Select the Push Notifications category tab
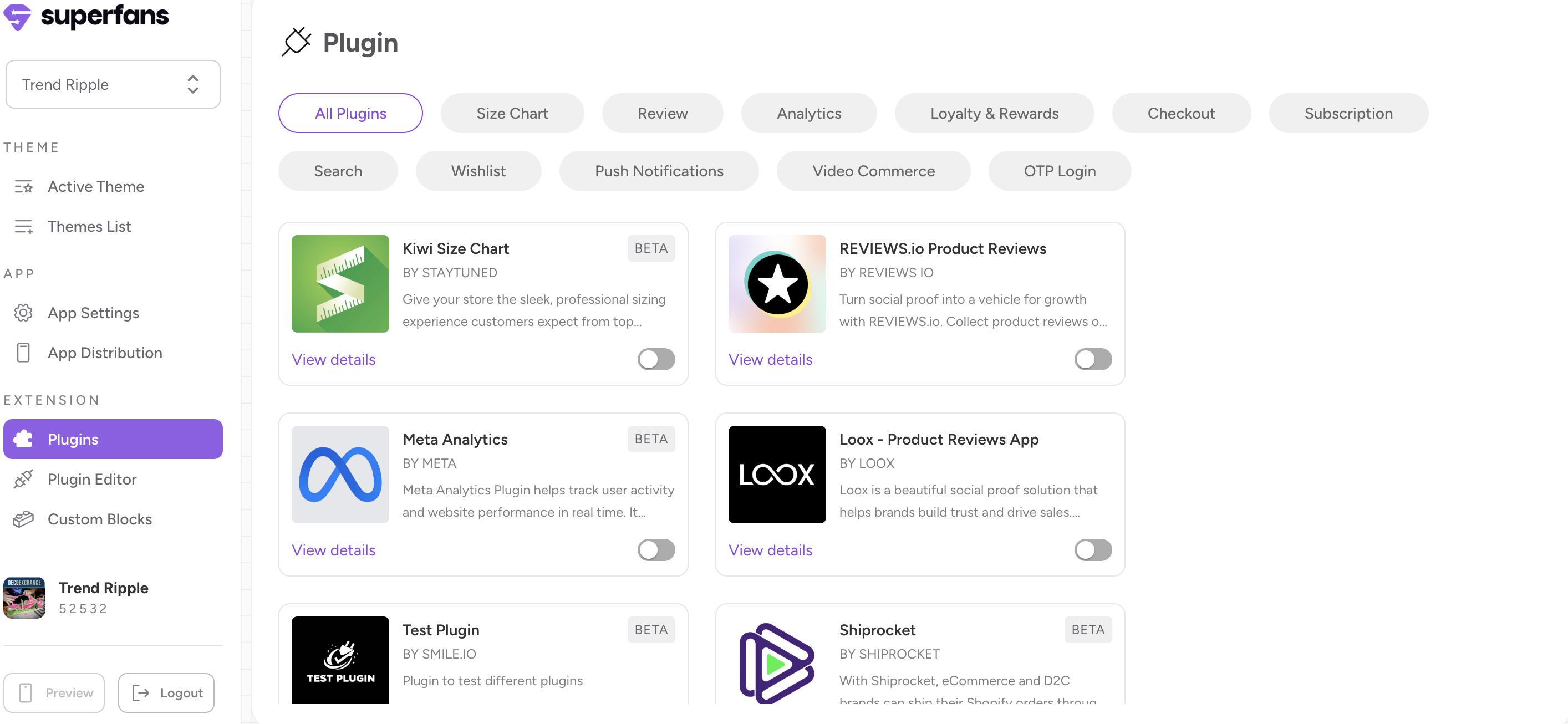Image resolution: width=1568 pixels, height=724 pixels. coord(659,171)
